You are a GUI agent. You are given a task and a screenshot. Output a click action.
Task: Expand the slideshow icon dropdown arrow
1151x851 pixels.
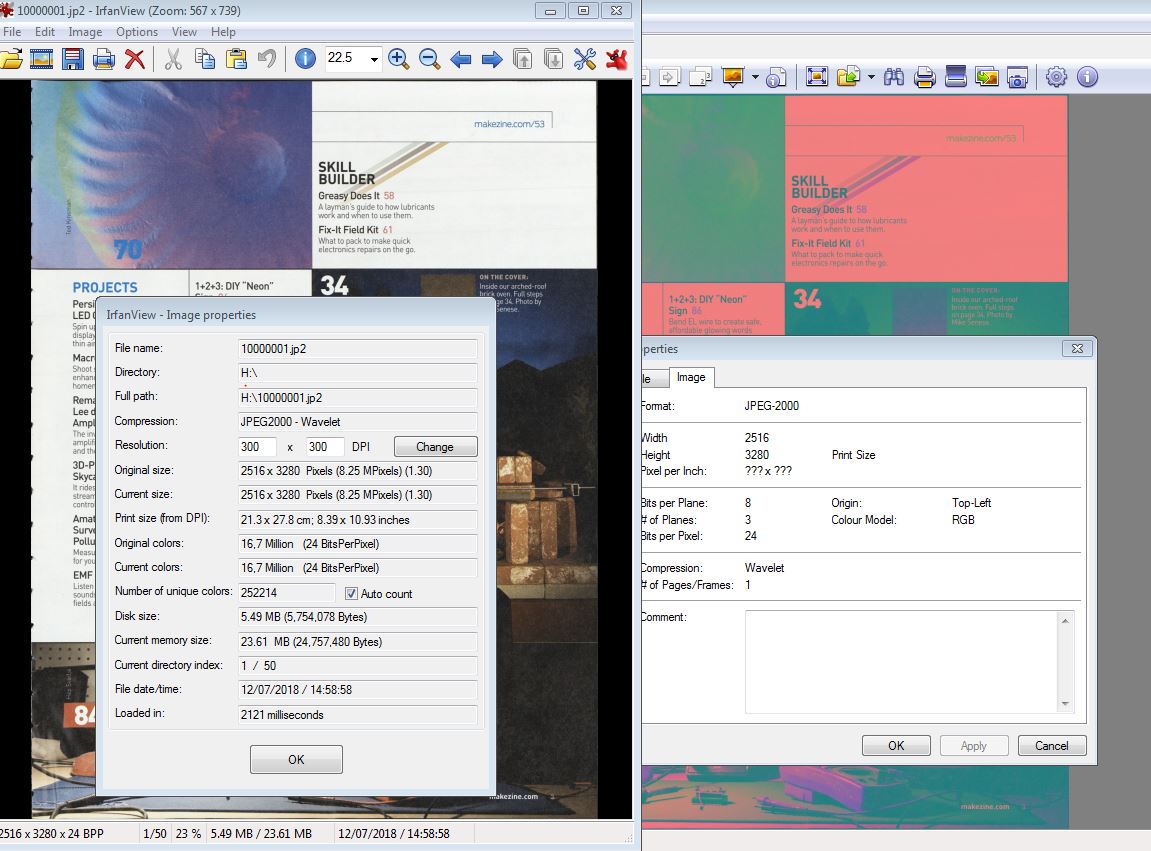point(755,77)
